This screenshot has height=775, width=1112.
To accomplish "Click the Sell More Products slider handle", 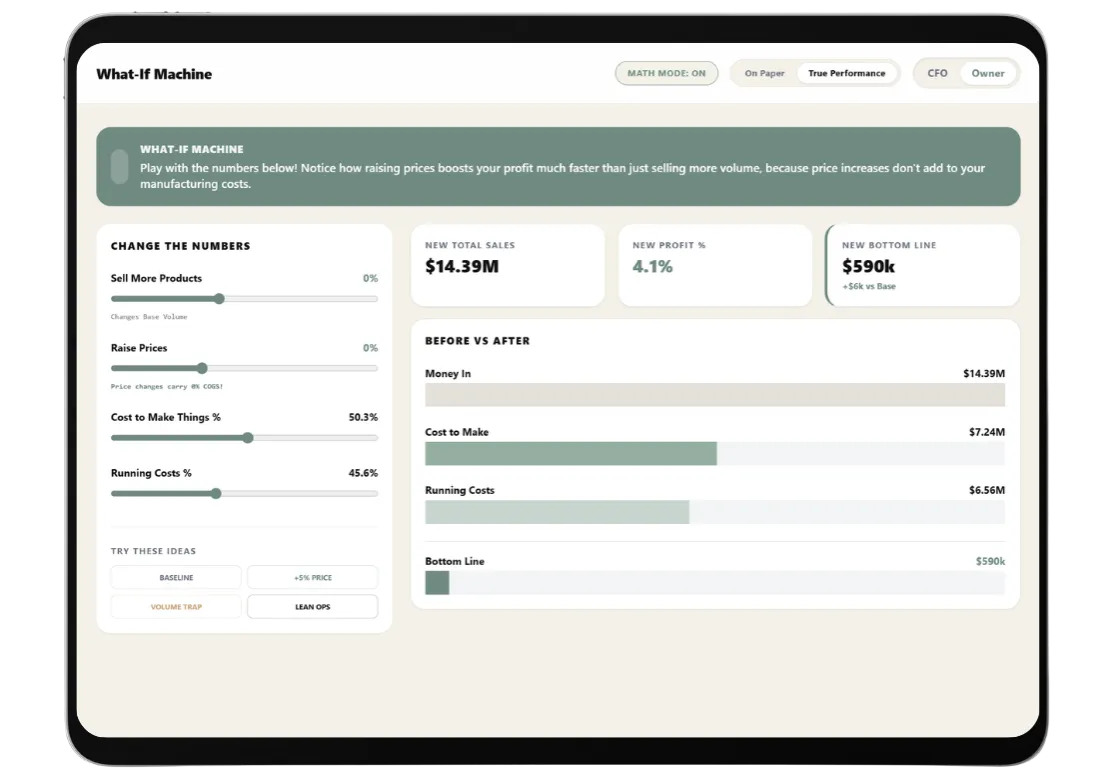I will click(219, 299).
